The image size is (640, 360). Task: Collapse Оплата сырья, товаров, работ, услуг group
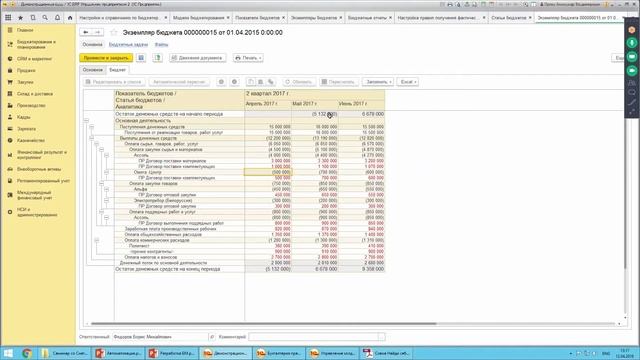point(96,144)
